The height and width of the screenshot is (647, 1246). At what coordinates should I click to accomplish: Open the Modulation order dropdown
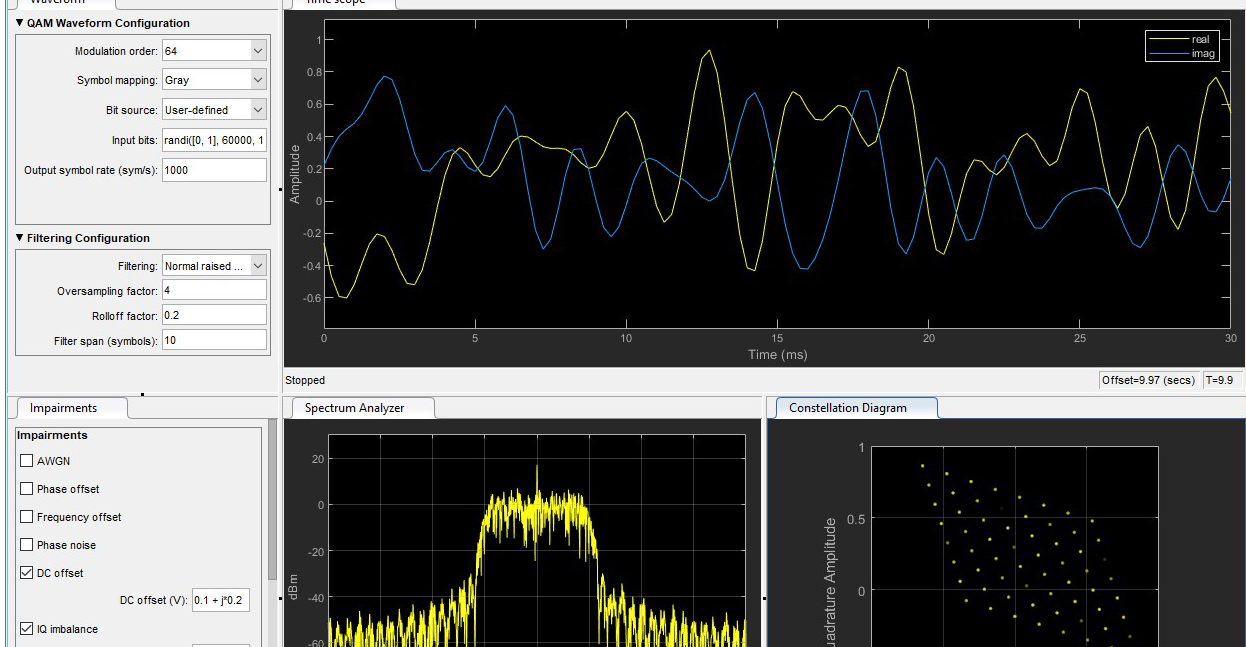[x=256, y=49]
